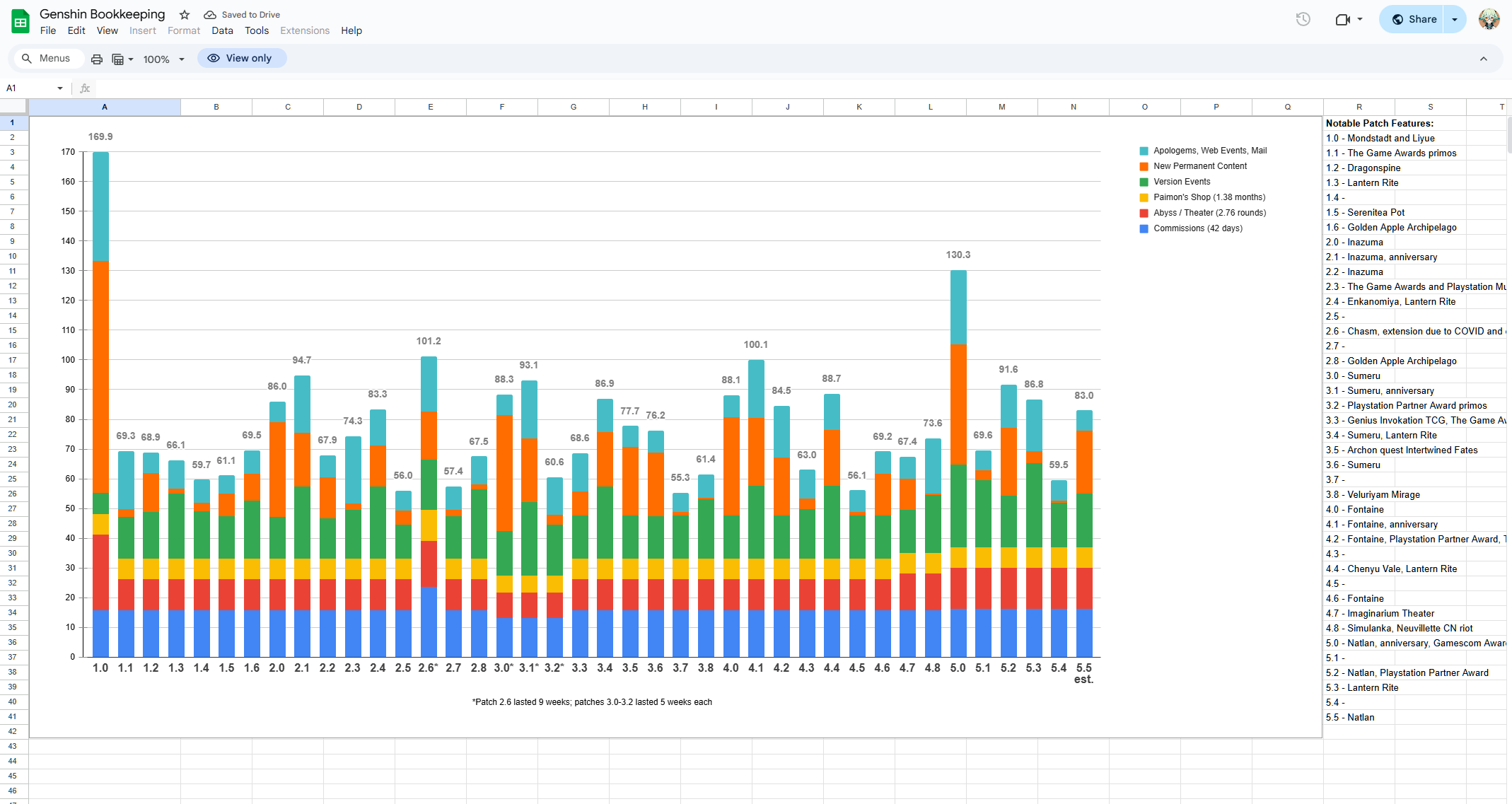This screenshot has width=1512, height=804.
Task: Click green Version Events legend swatch
Action: pos(1144,182)
